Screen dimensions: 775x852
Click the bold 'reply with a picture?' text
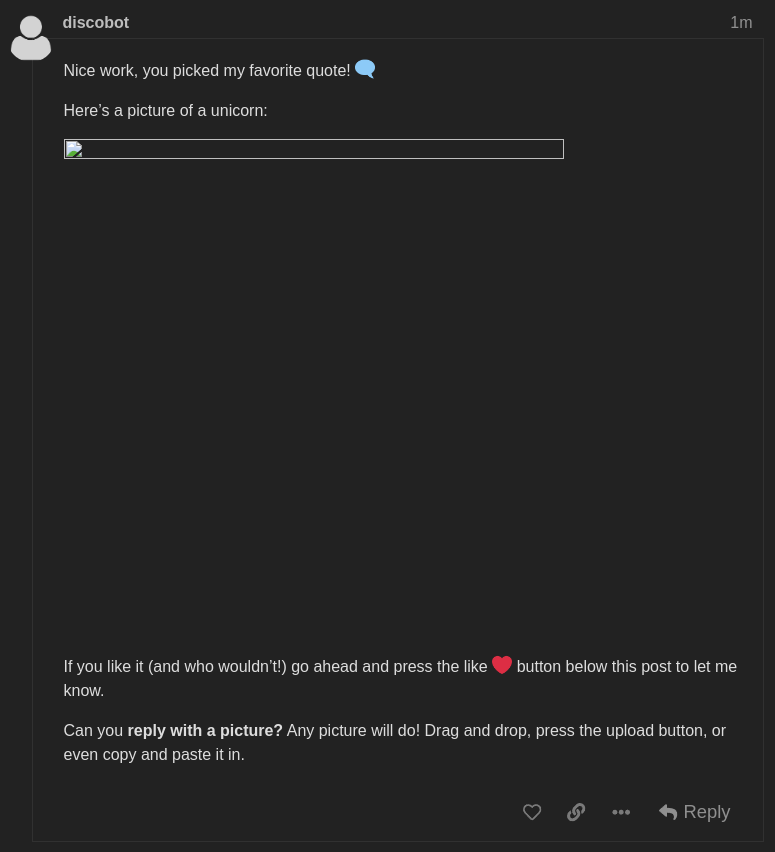click(205, 730)
